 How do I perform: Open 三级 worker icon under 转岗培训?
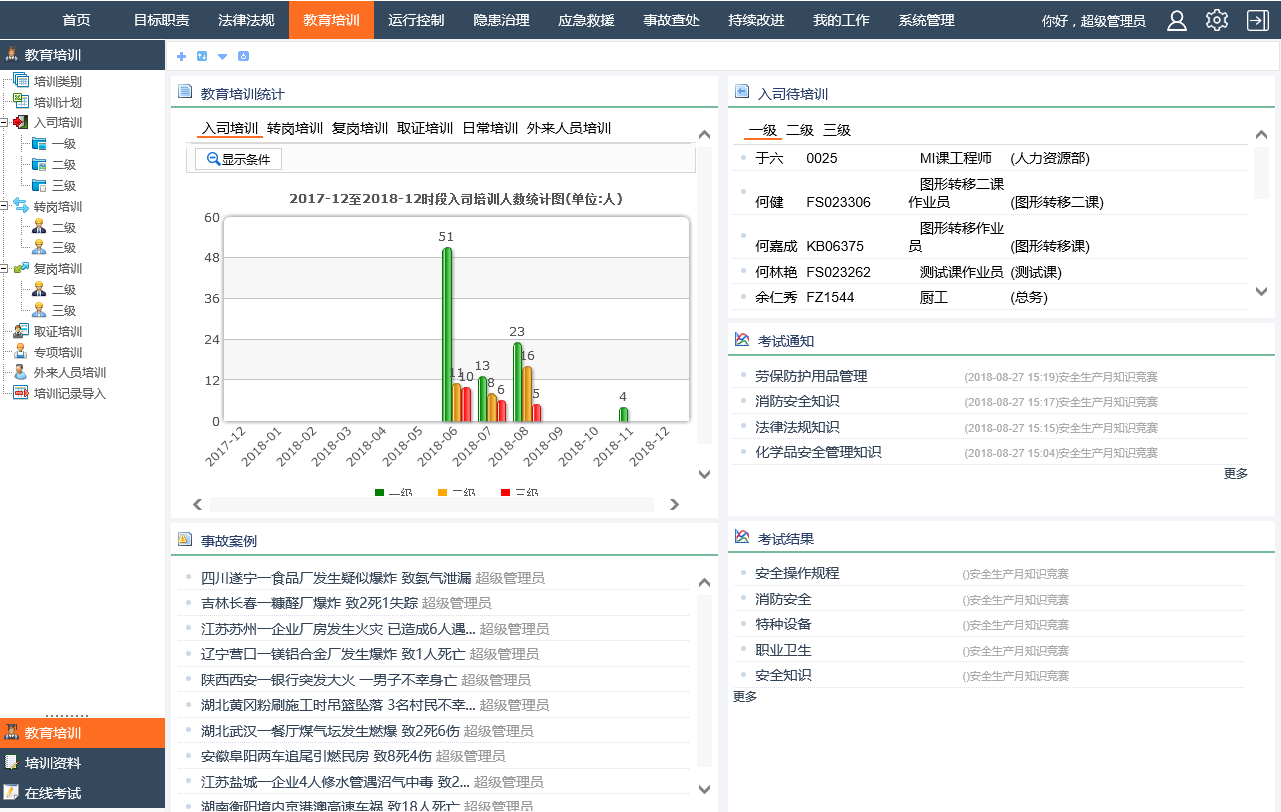(40, 248)
